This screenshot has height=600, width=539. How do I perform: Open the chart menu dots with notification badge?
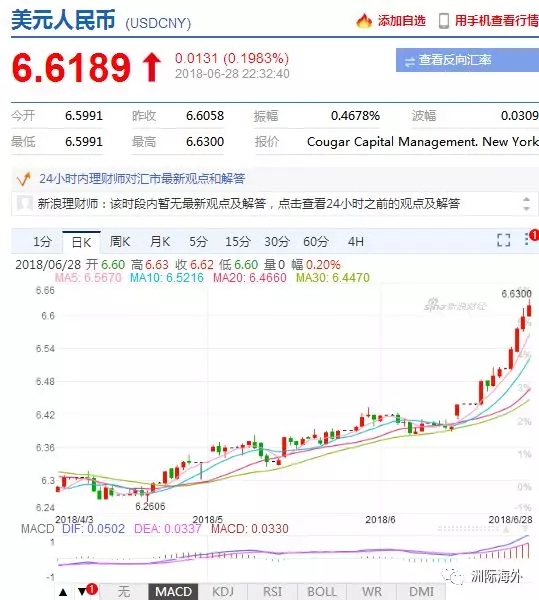(527, 240)
